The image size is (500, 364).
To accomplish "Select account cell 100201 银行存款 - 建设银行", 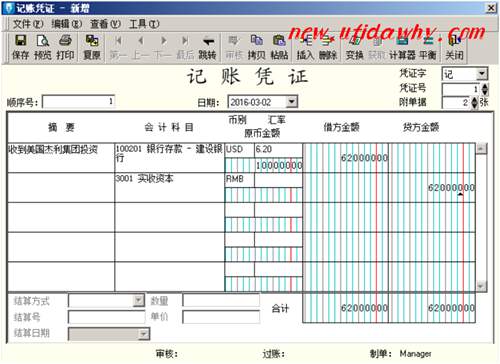I will (170, 158).
